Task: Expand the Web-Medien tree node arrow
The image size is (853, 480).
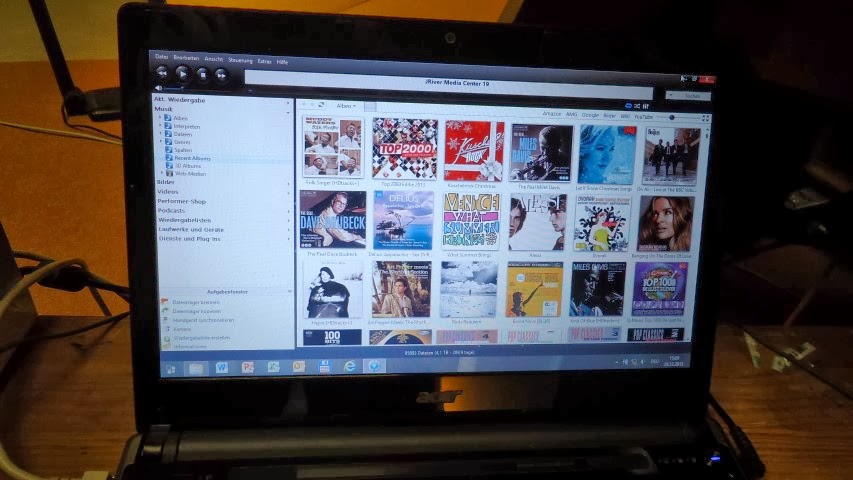Action: click(162, 173)
